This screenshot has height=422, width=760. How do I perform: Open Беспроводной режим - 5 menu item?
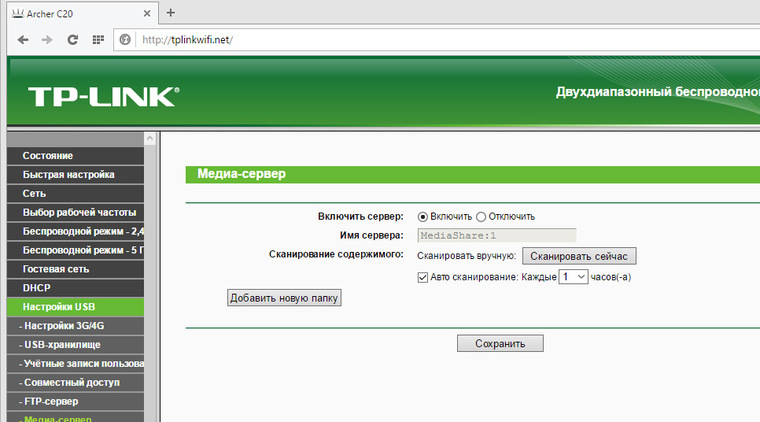[x=76, y=250]
